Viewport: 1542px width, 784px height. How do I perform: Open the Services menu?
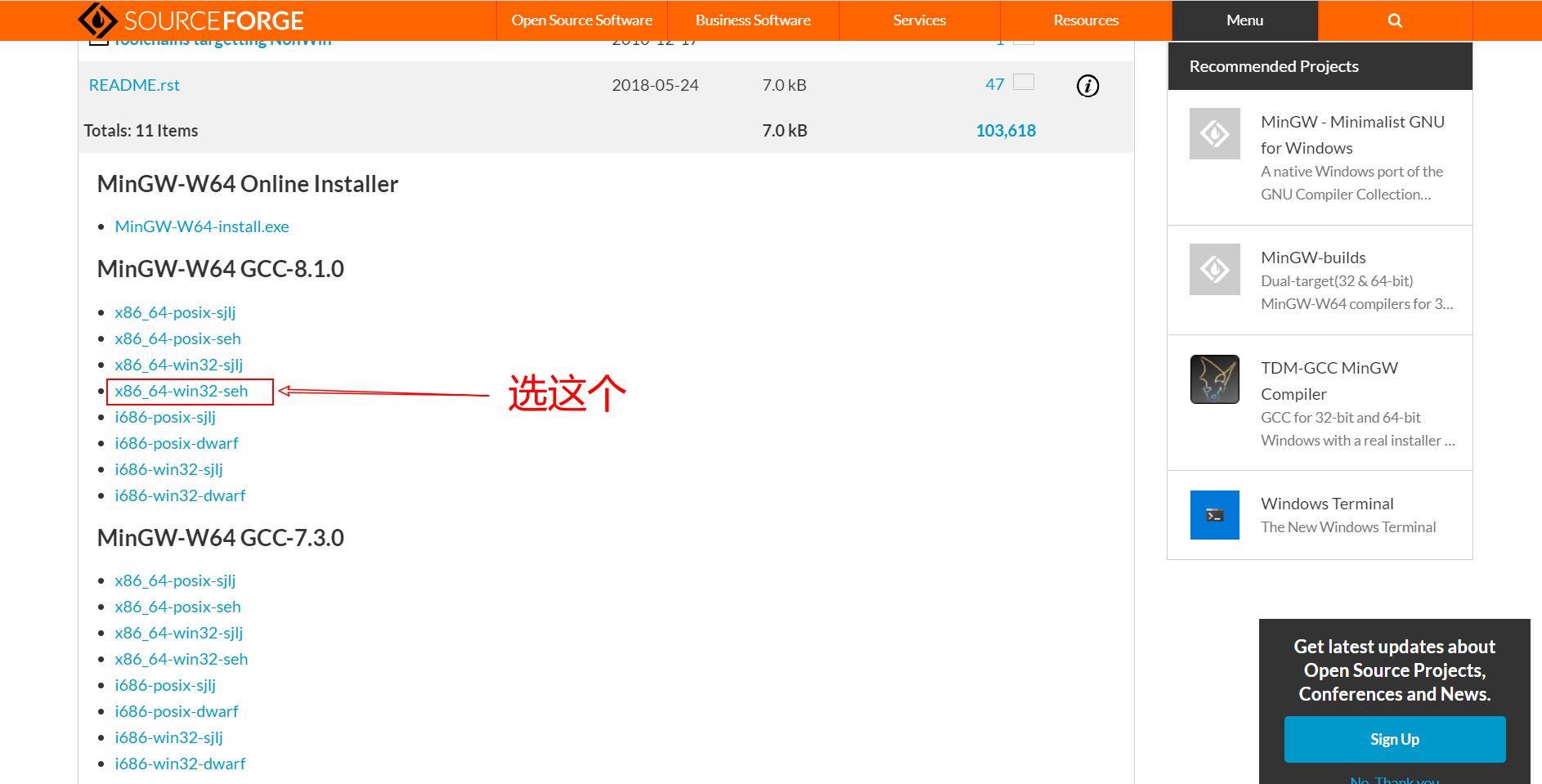(920, 20)
